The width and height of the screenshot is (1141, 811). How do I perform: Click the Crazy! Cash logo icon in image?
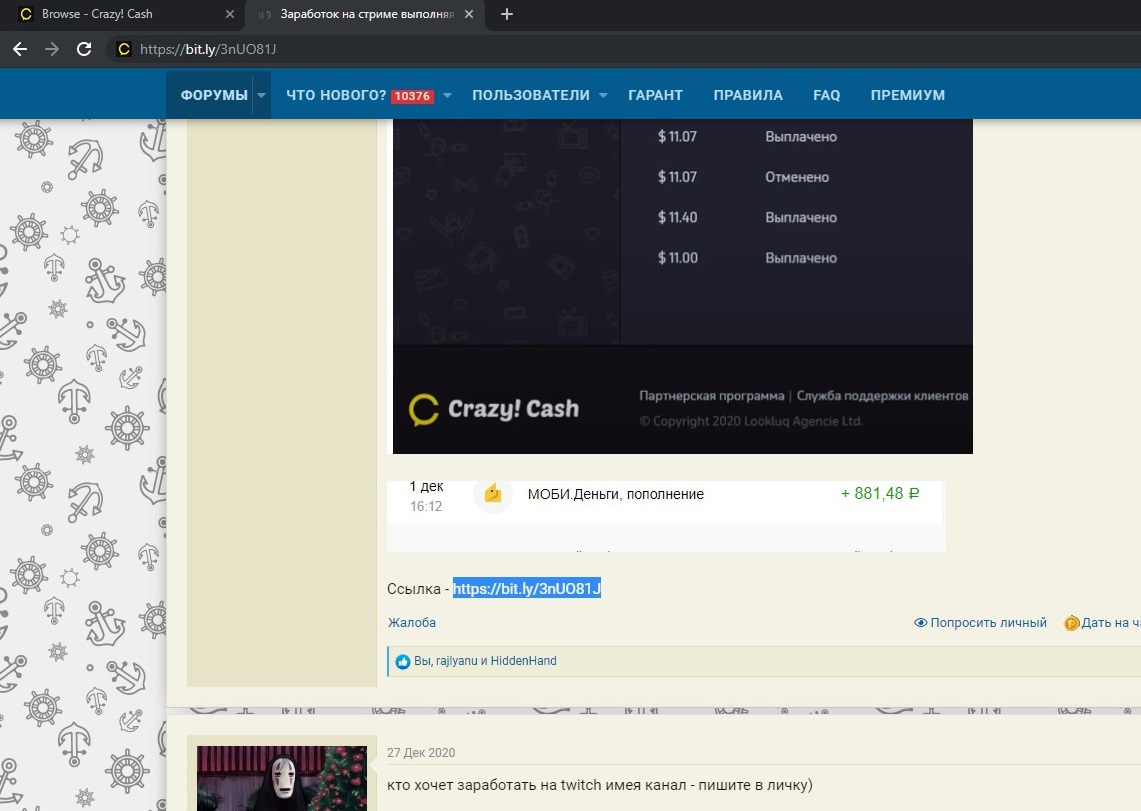[424, 410]
